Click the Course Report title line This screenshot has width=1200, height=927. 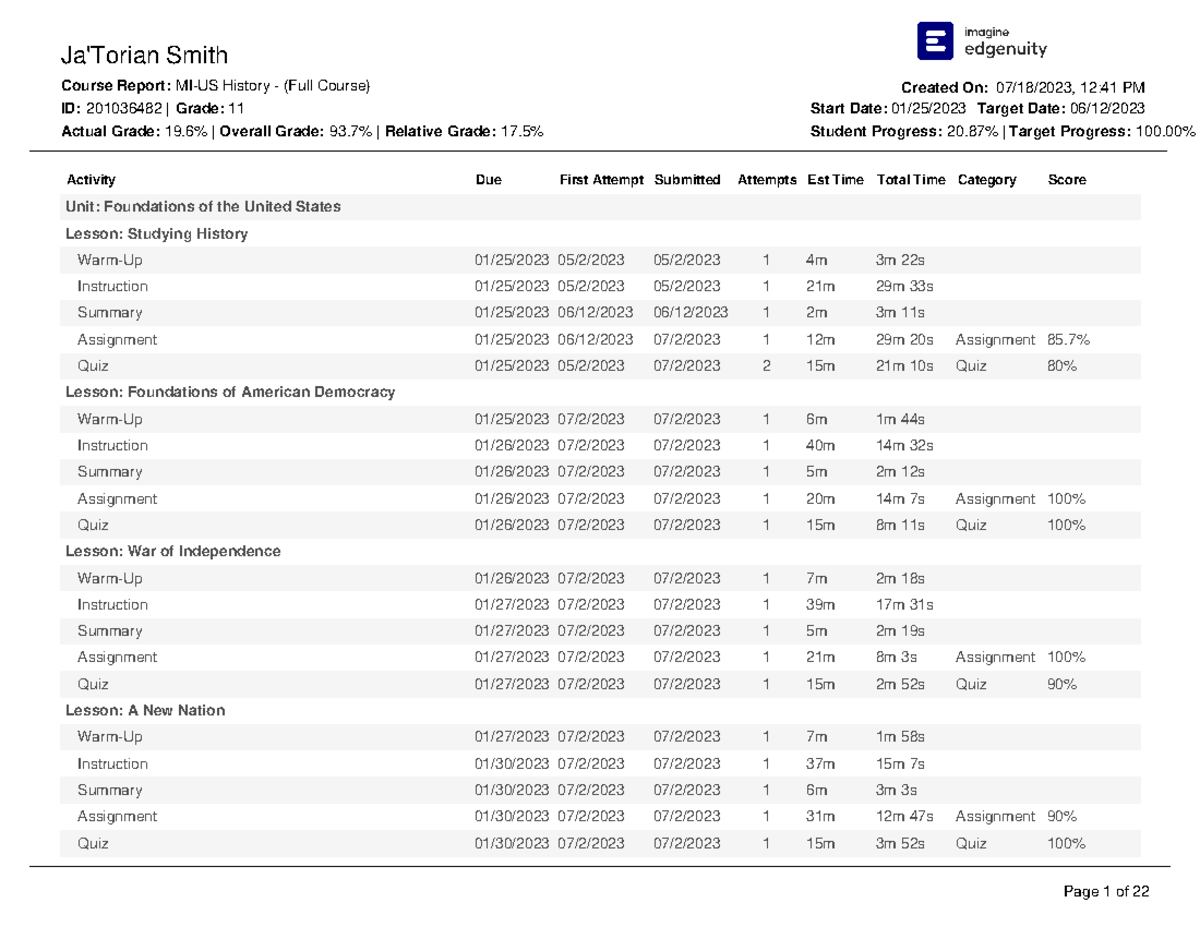click(x=216, y=87)
